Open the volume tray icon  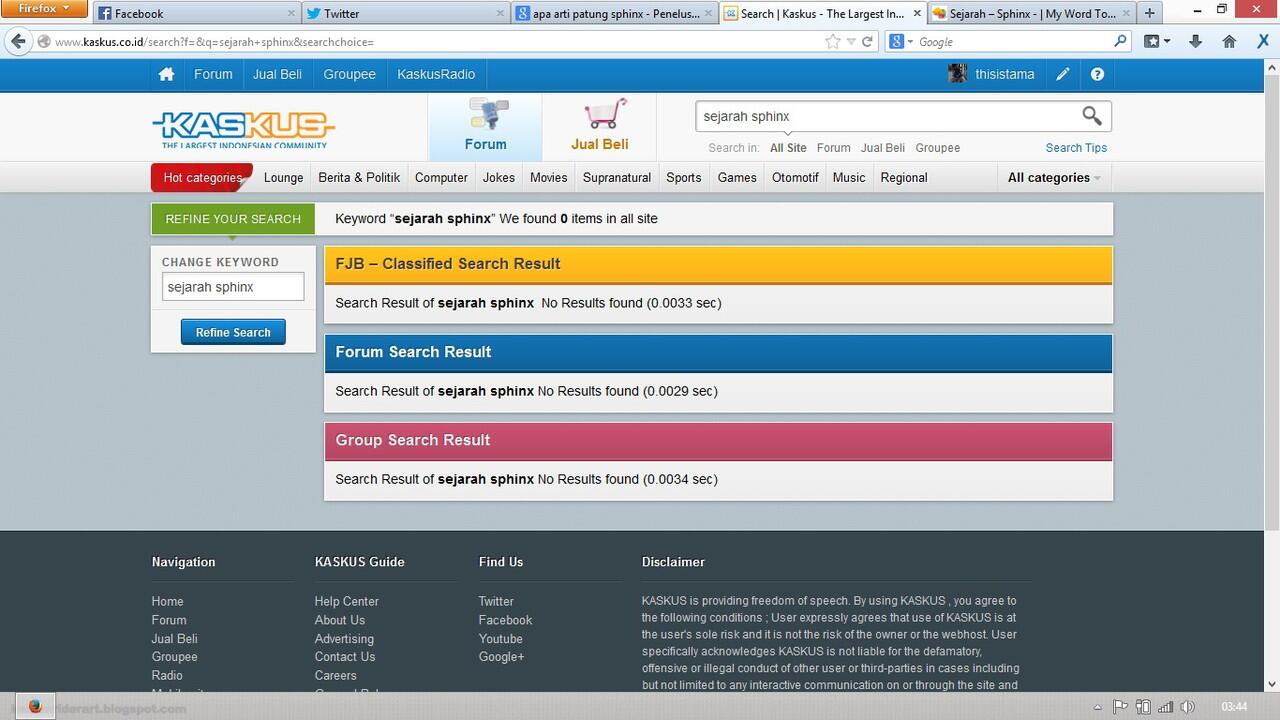[x=1189, y=707]
